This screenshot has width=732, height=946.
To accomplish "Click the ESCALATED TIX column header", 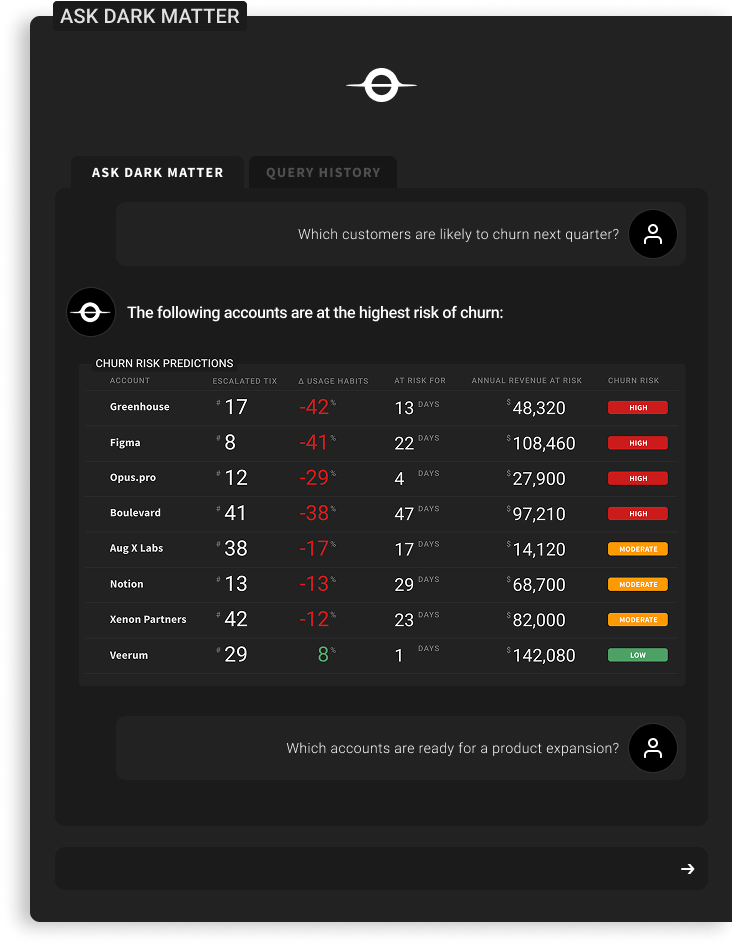I will tap(244, 381).
